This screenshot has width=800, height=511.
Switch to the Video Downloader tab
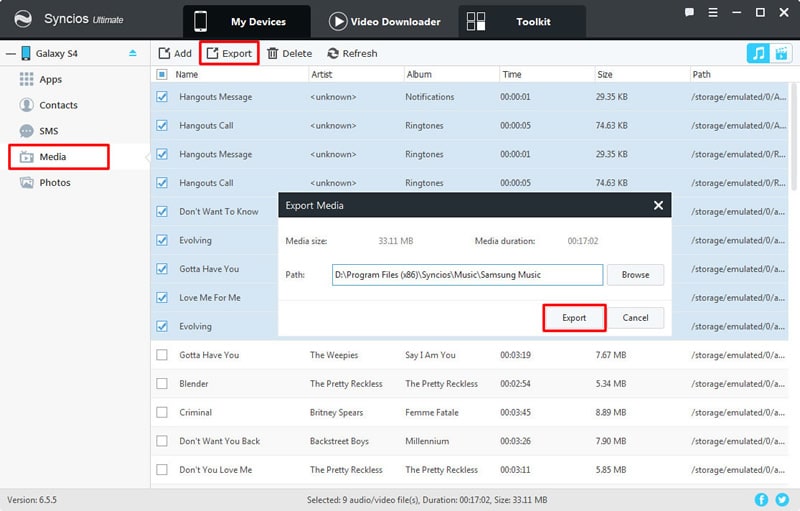point(385,21)
